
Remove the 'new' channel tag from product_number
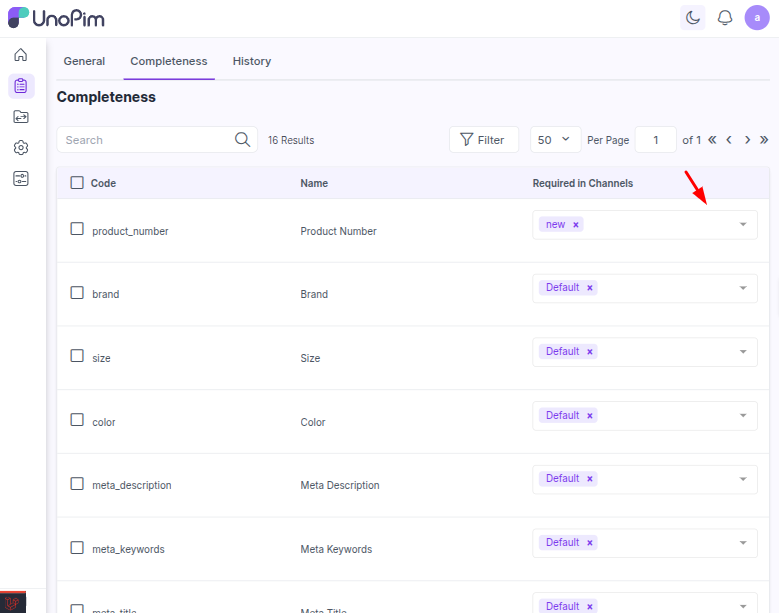[x=576, y=225]
